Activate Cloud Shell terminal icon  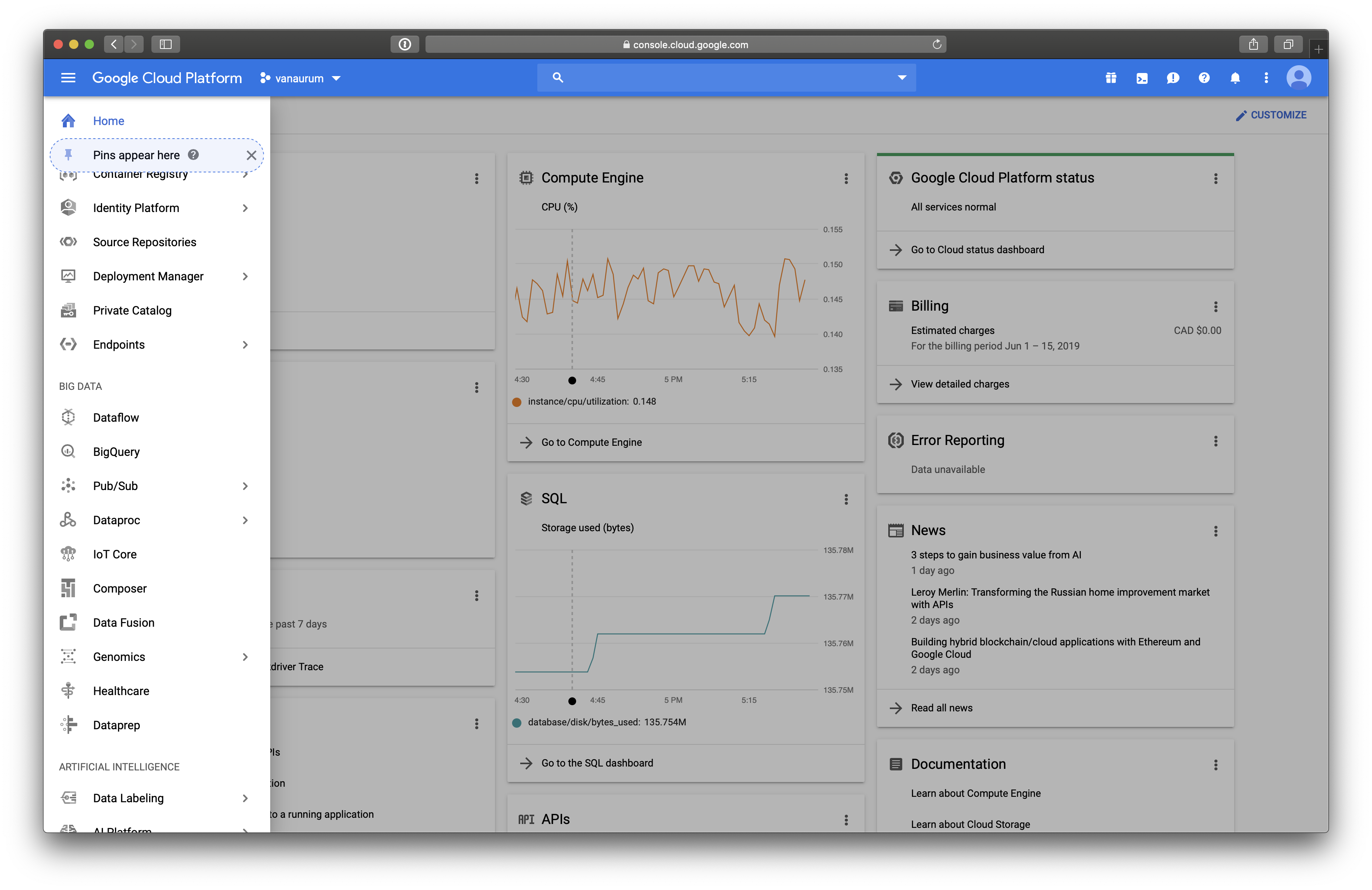click(1141, 78)
